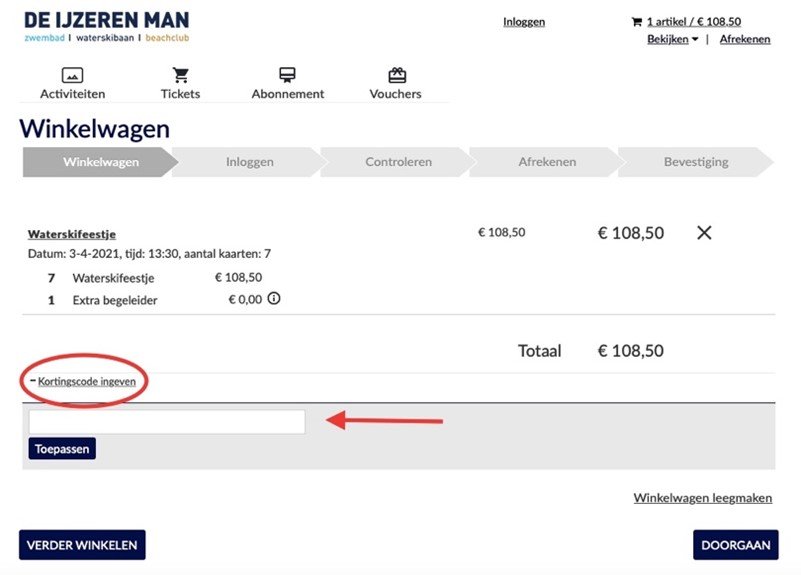Open the Activiteiten picture icon

coord(73,75)
